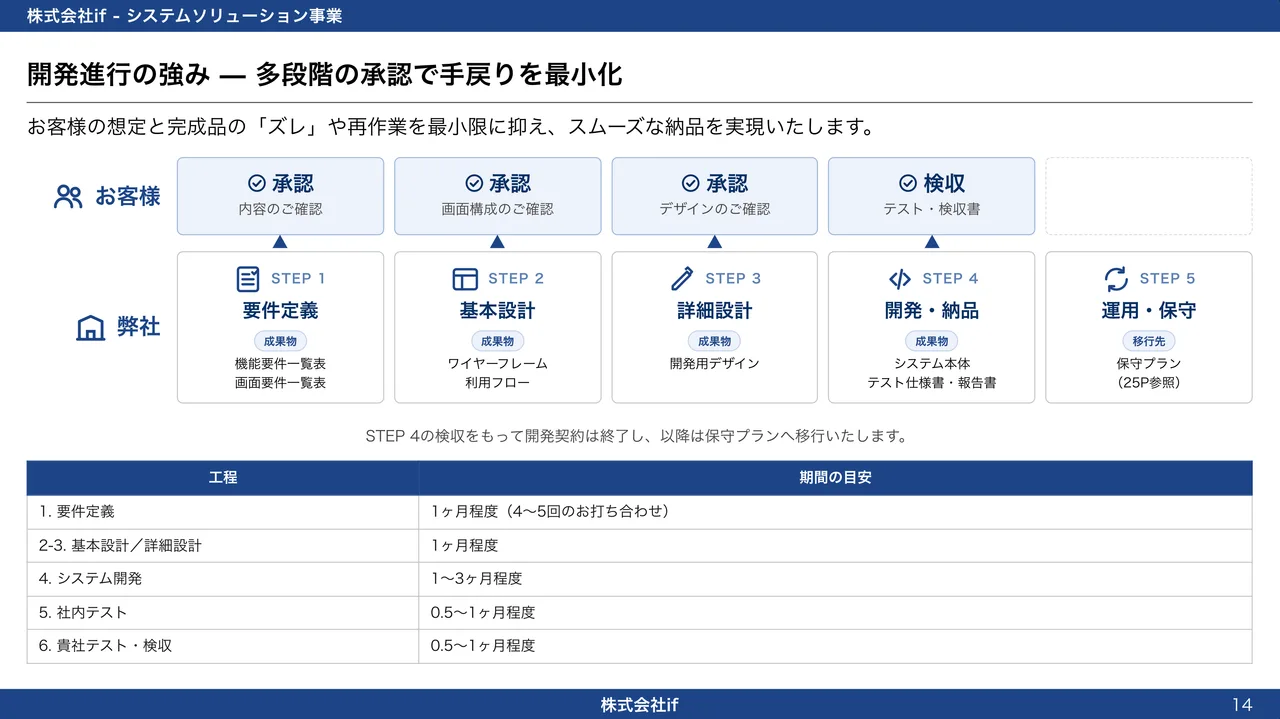The width and height of the screenshot is (1280, 719).
Task: Click the 成果物 badge in STEP 4
Action: (x=932, y=341)
